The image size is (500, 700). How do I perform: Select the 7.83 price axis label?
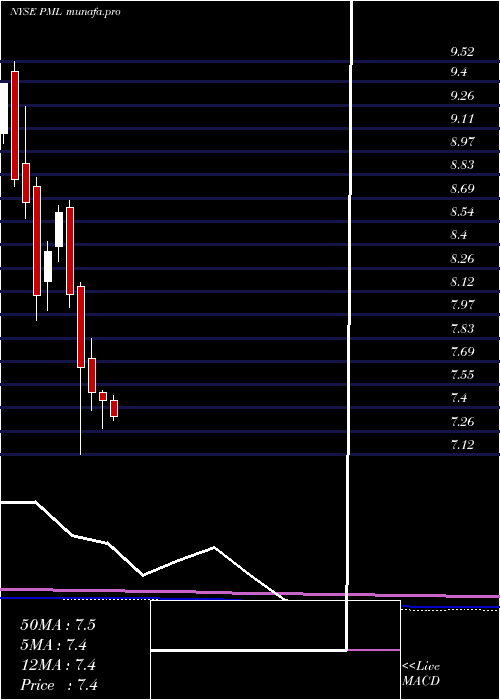(462, 329)
